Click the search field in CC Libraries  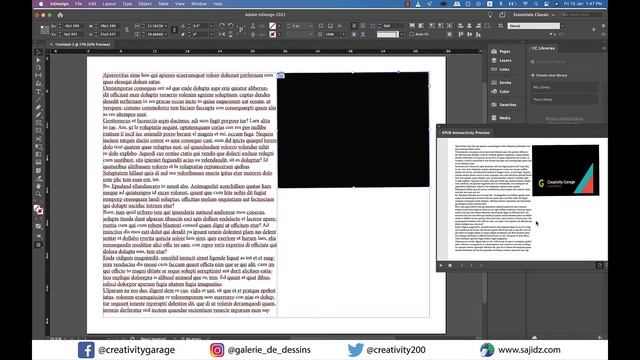point(565,62)
